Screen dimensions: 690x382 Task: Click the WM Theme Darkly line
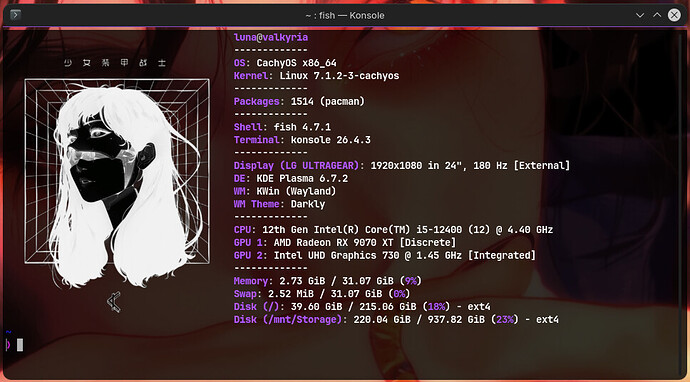coord(279,204)
